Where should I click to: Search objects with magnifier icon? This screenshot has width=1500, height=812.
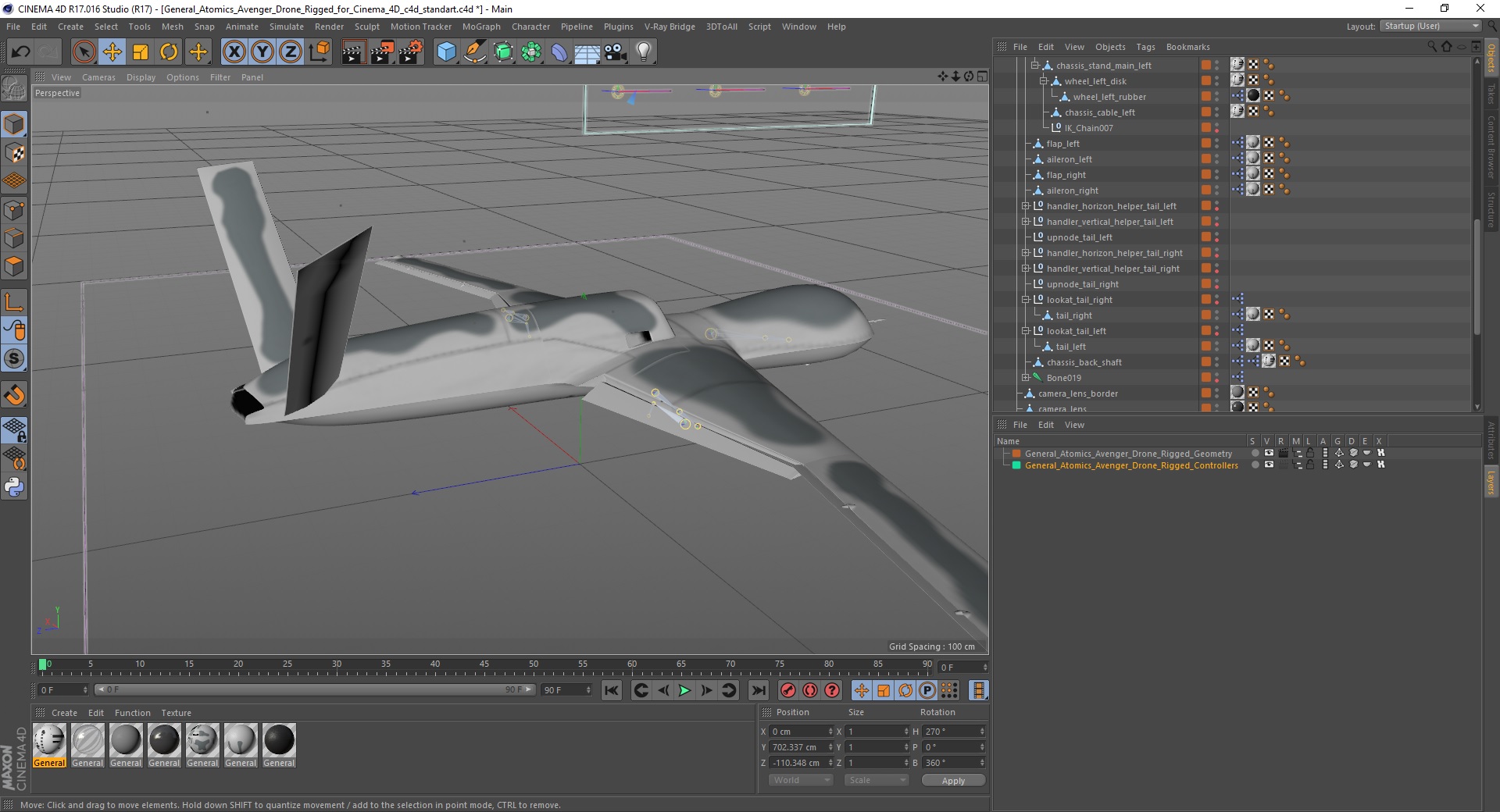[1431, 47]
